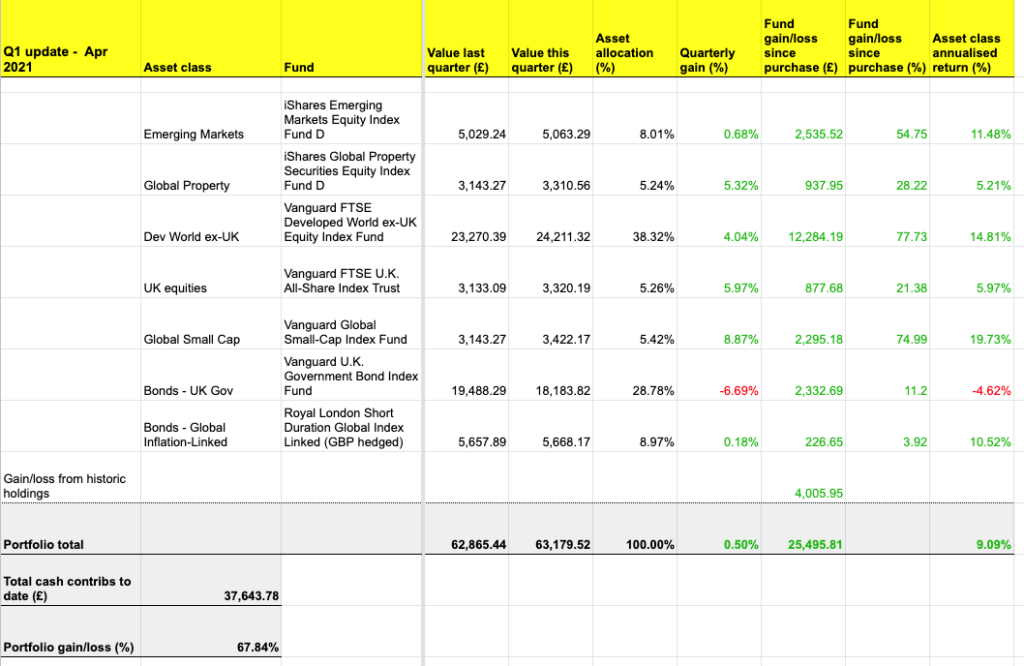Select the 19,488.29 value cell
This screenshot has height=666, width=1024.
tap(466, 375)
